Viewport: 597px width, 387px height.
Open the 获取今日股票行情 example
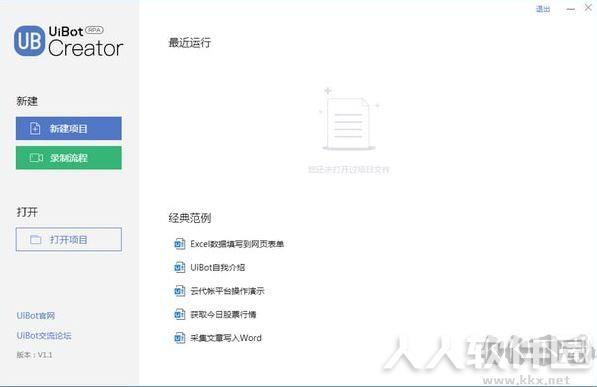(x=223, y=314)
